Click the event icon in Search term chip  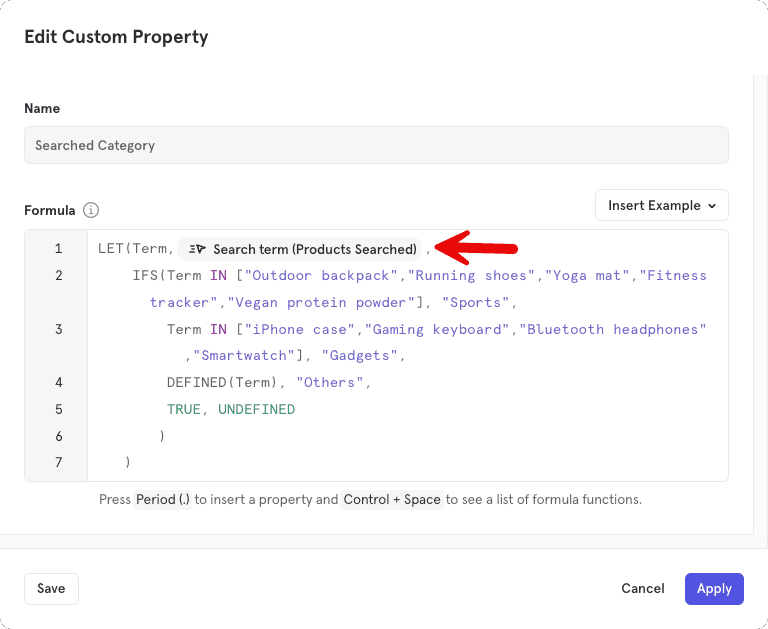(197, 249)
